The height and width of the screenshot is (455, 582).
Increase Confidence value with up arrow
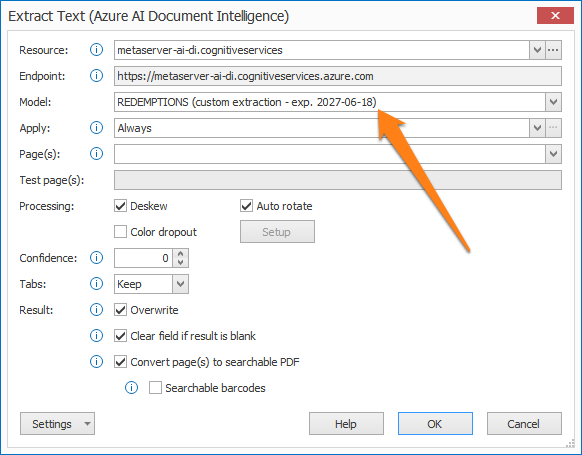181,254
